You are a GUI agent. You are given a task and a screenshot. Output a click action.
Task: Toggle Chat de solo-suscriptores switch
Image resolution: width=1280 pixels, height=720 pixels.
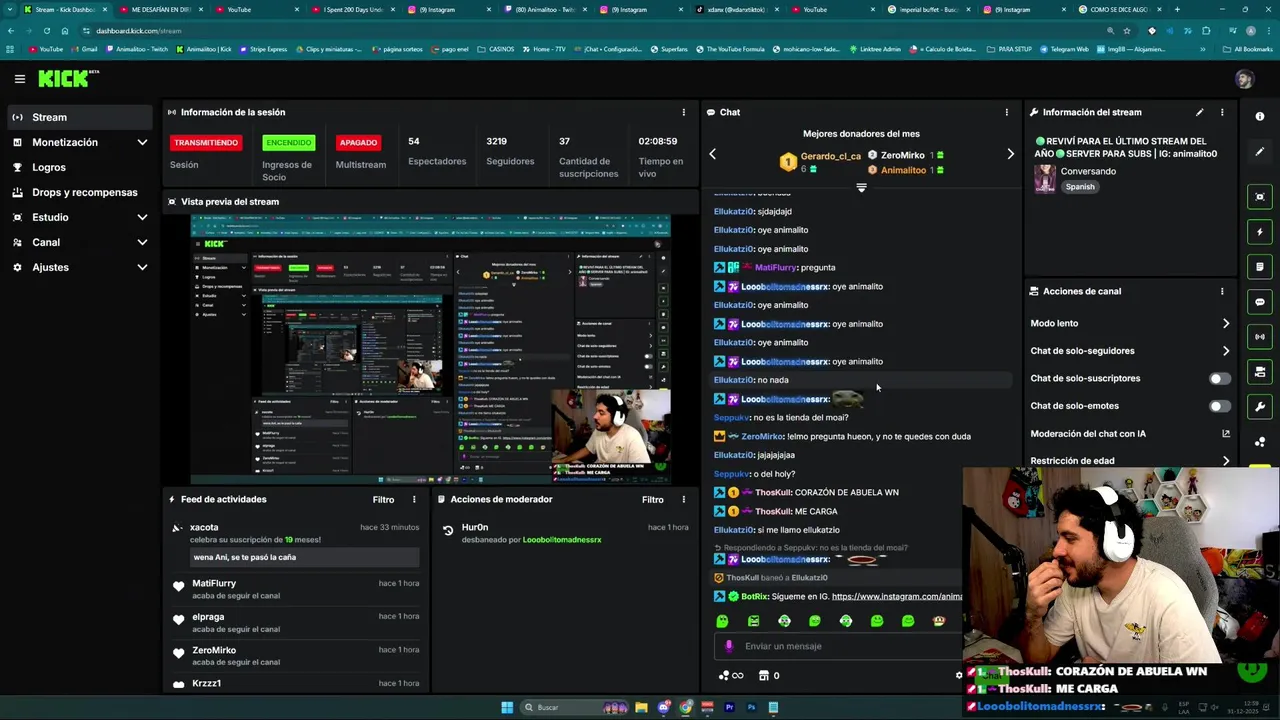pos(1219,379)
